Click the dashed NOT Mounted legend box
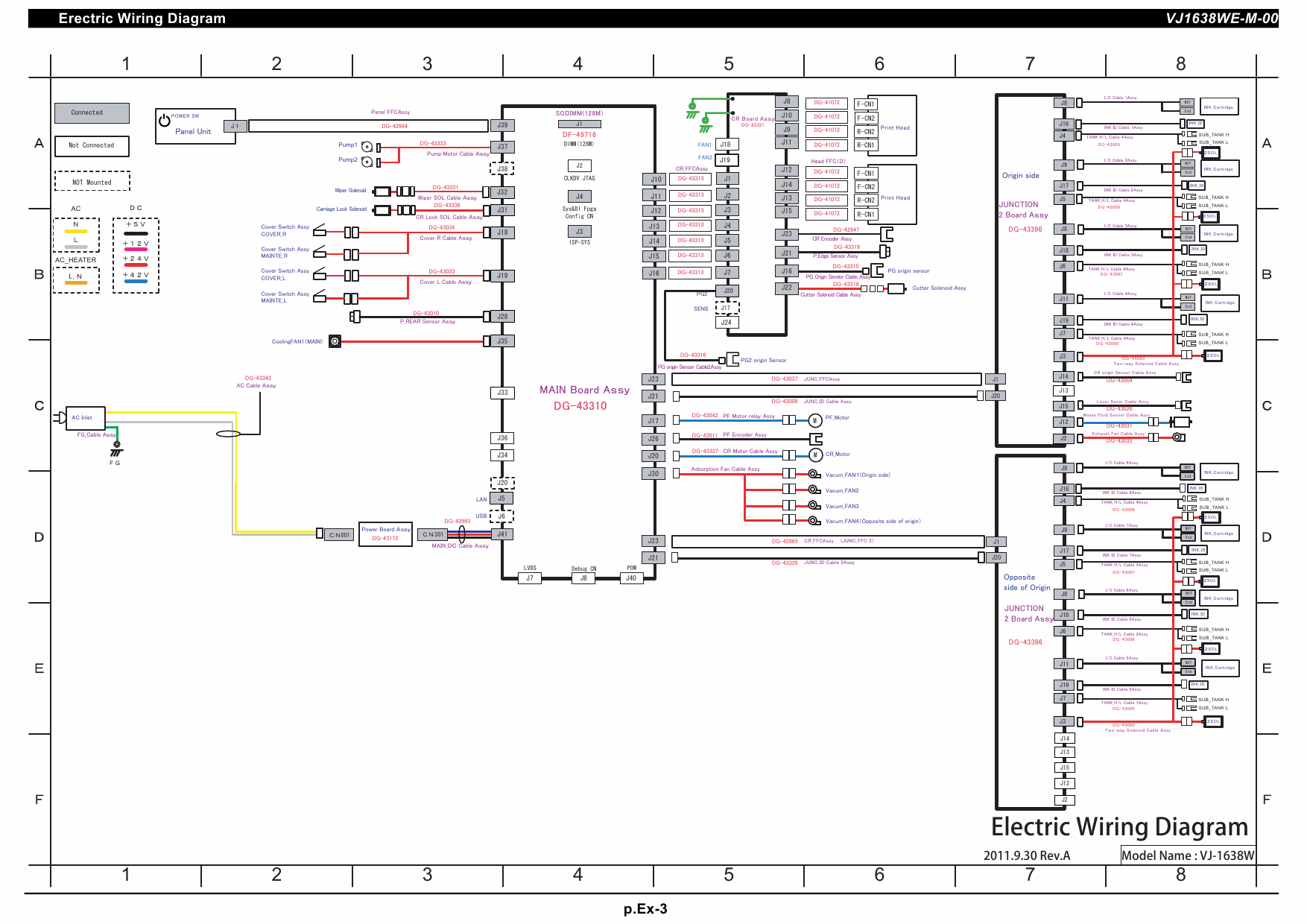 pyautogui.click(x=92, y=182)
